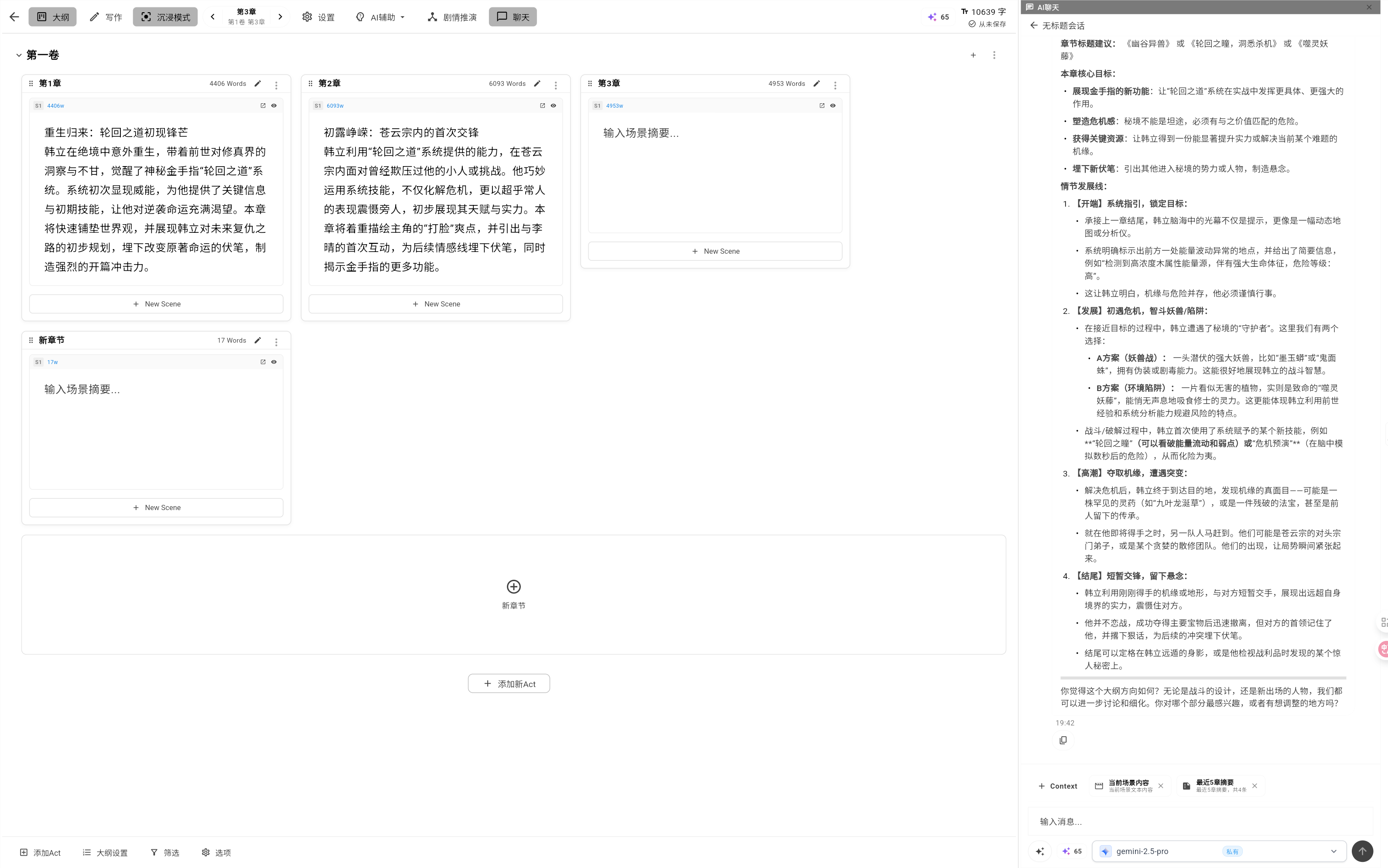
Task: Open the 第一卷 more-options menu
Action: click(x=995, y=55)
